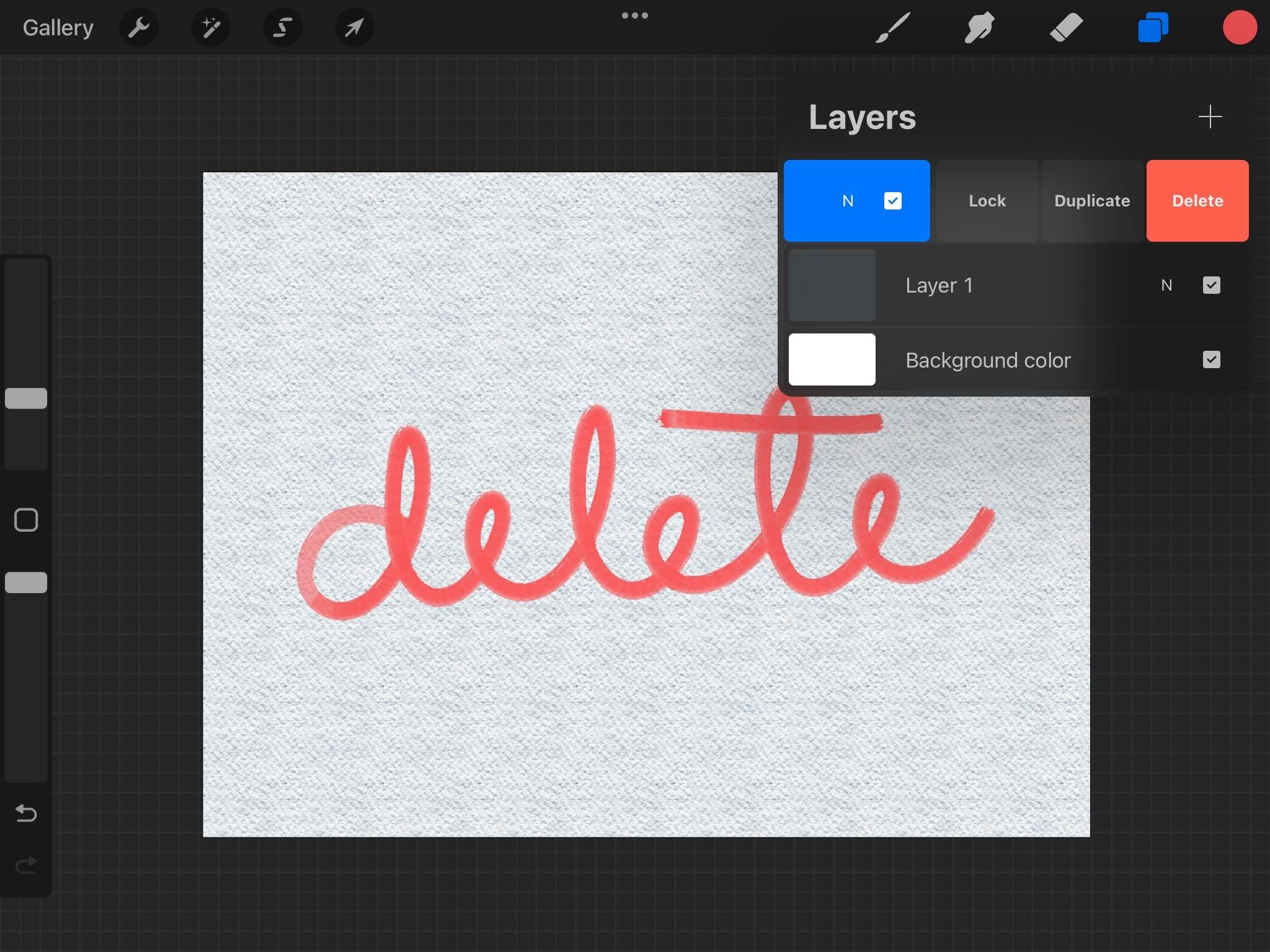Open the three-dot canvas options
Viewport: 1270px width, 952px height.
pos(635,15)
